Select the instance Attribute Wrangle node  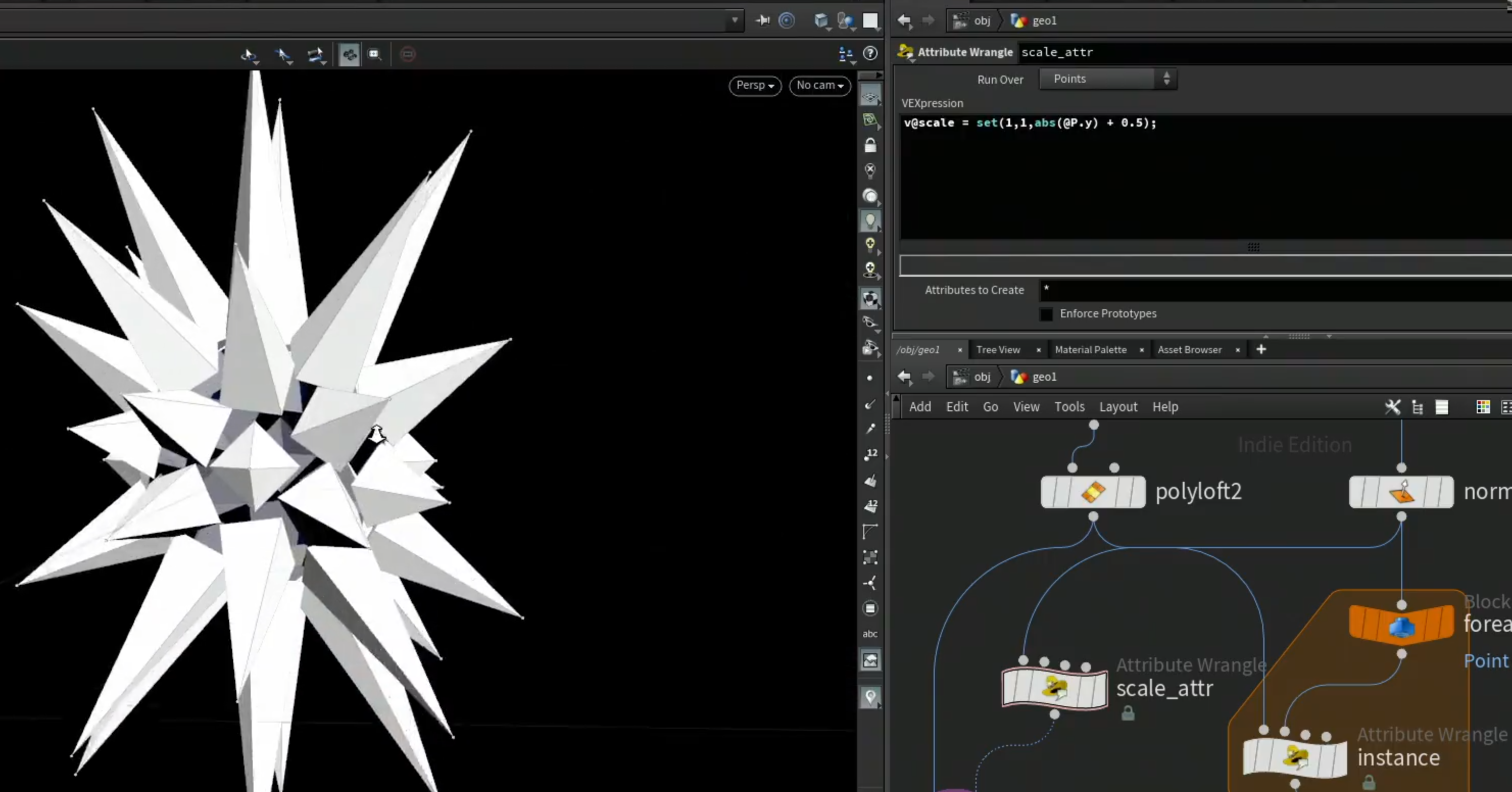point(1295,757)
